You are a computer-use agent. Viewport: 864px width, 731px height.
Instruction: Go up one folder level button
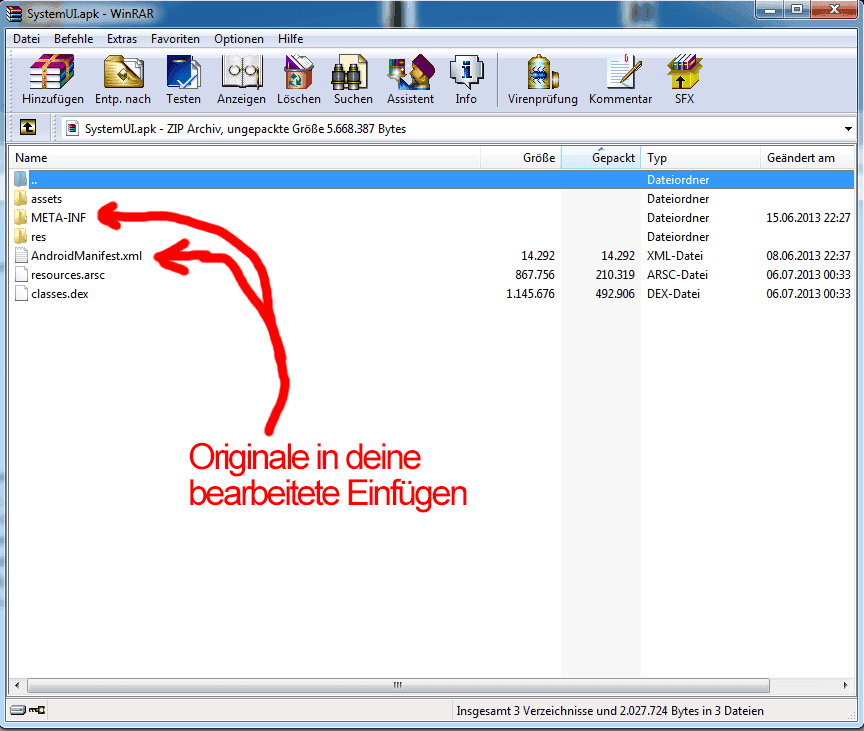tap(28, 128)
